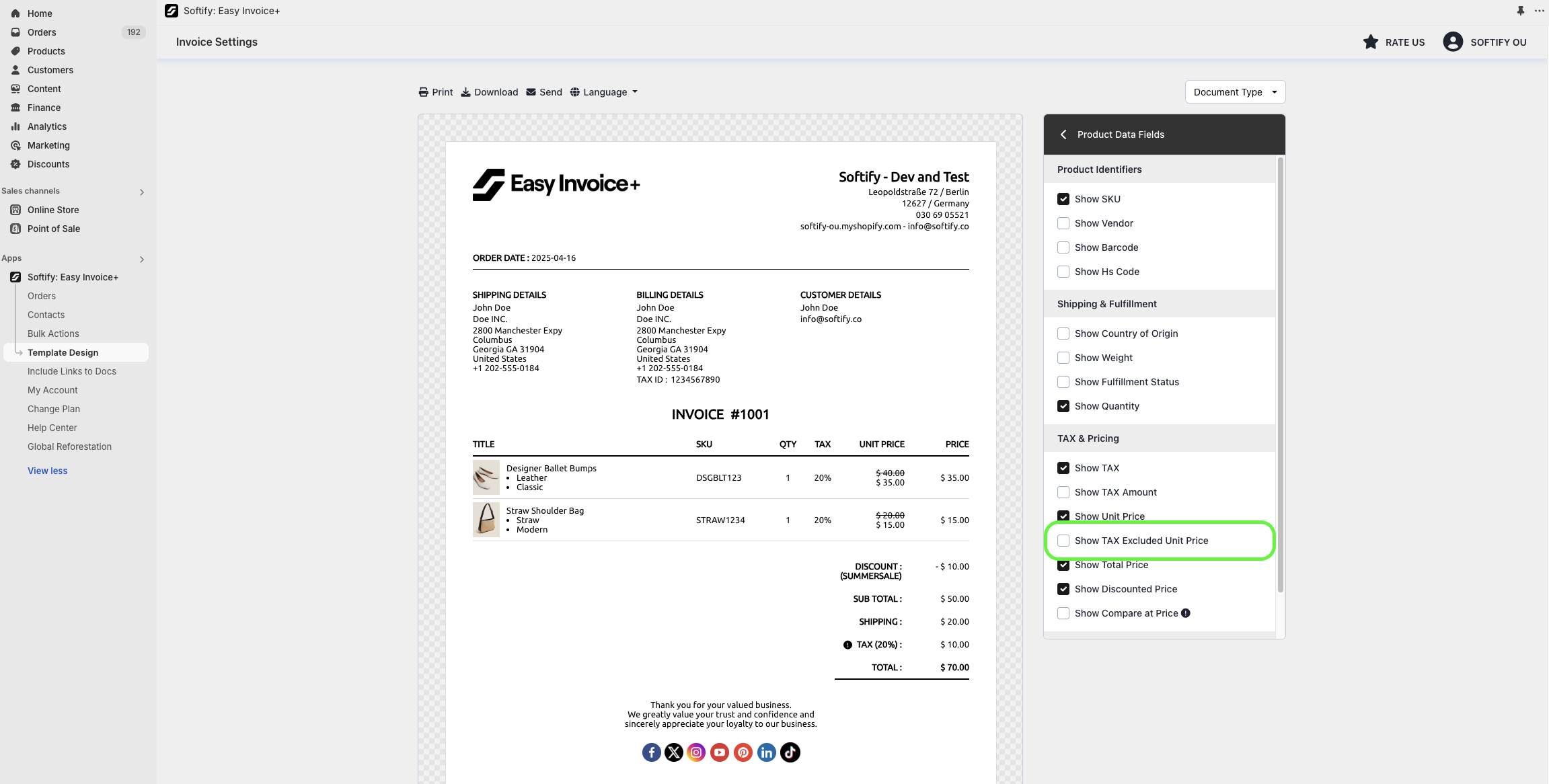The height and width of the screenshot is (784, 1549).
Task: Click the Download icon above the invoice
Action: pyautogui.click(x=465, y=92)
